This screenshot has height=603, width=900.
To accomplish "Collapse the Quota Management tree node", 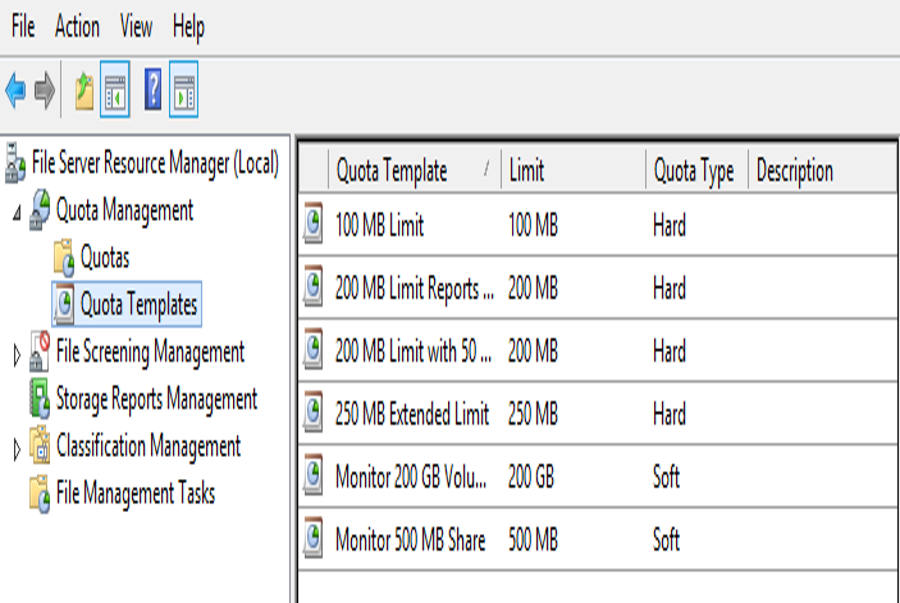I will click(17, 213).
